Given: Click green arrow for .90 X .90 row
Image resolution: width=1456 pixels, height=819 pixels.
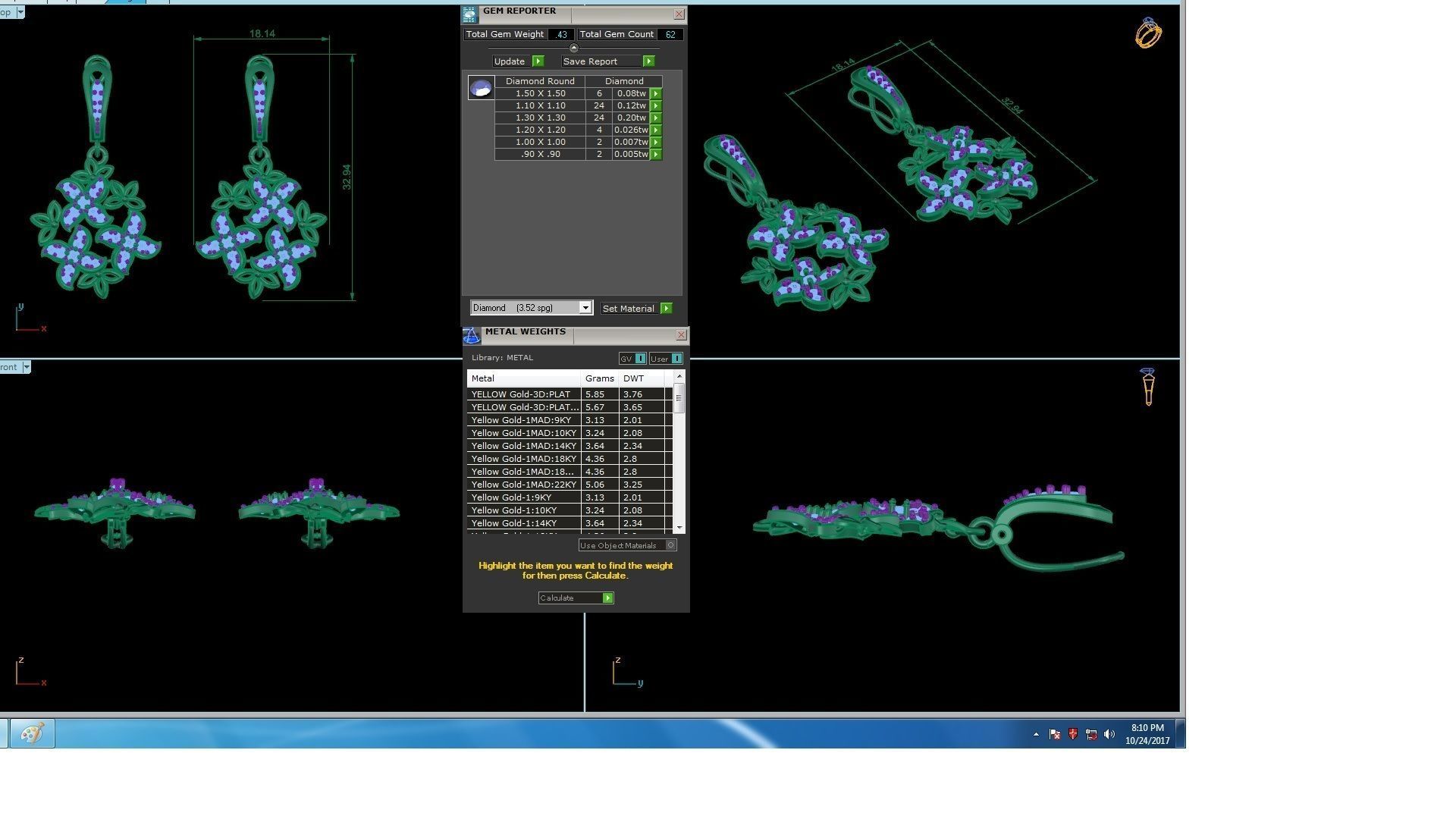Looking at the screenshot, I should pyautogui.click(x=656, y=155).
